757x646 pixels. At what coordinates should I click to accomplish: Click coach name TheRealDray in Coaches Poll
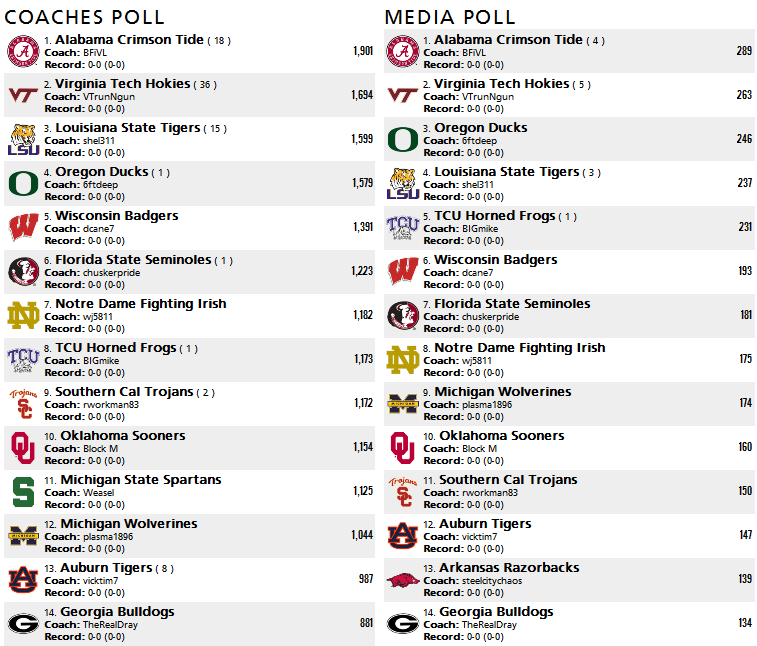[110, 625]
